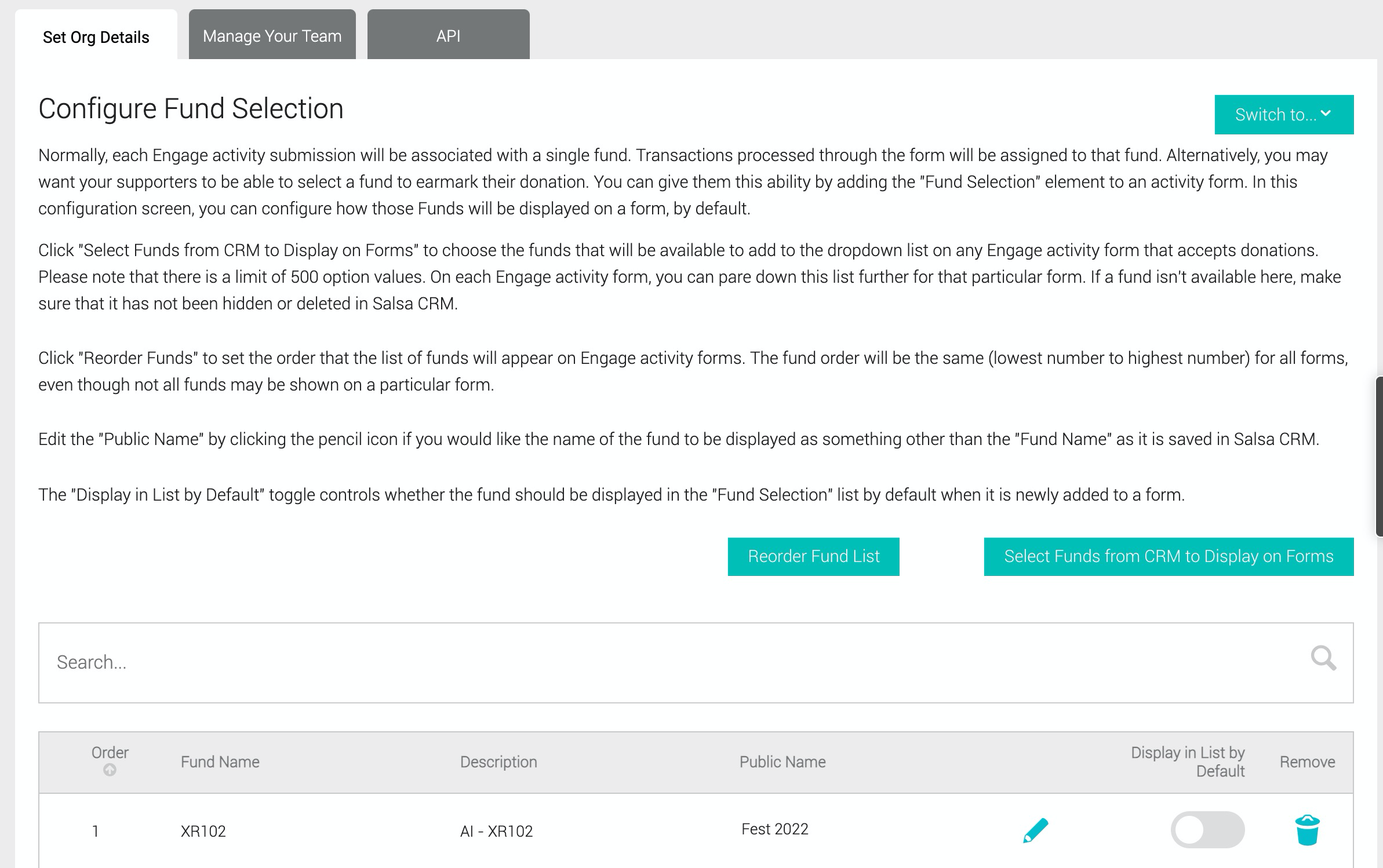Click the Public Name column header

point(783,762)
